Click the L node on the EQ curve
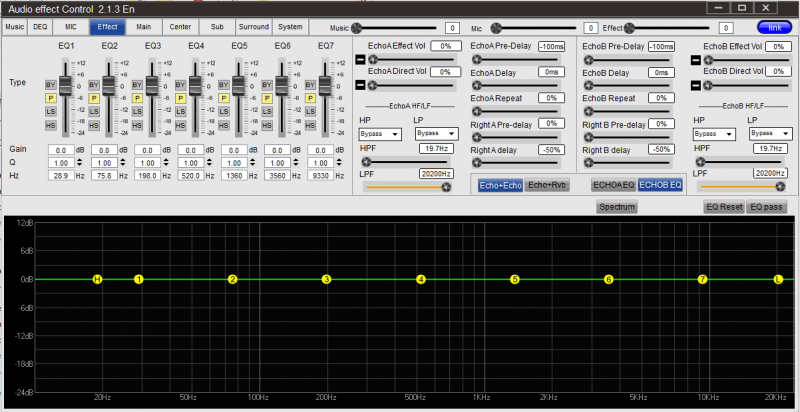The width and height of the screenshot is (800, 412). 779,279
